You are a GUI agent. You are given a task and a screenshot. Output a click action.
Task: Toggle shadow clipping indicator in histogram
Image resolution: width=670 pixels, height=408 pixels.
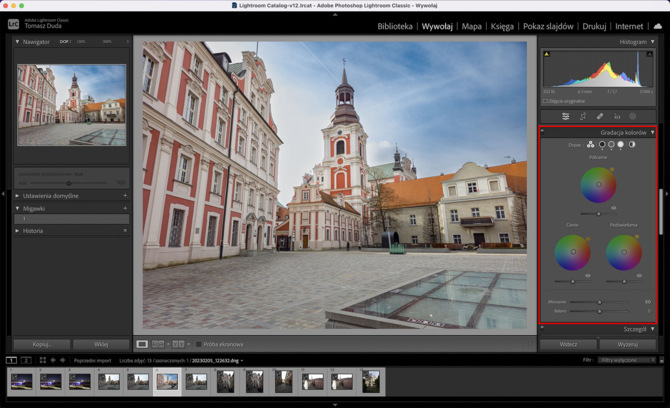(547, 54)
